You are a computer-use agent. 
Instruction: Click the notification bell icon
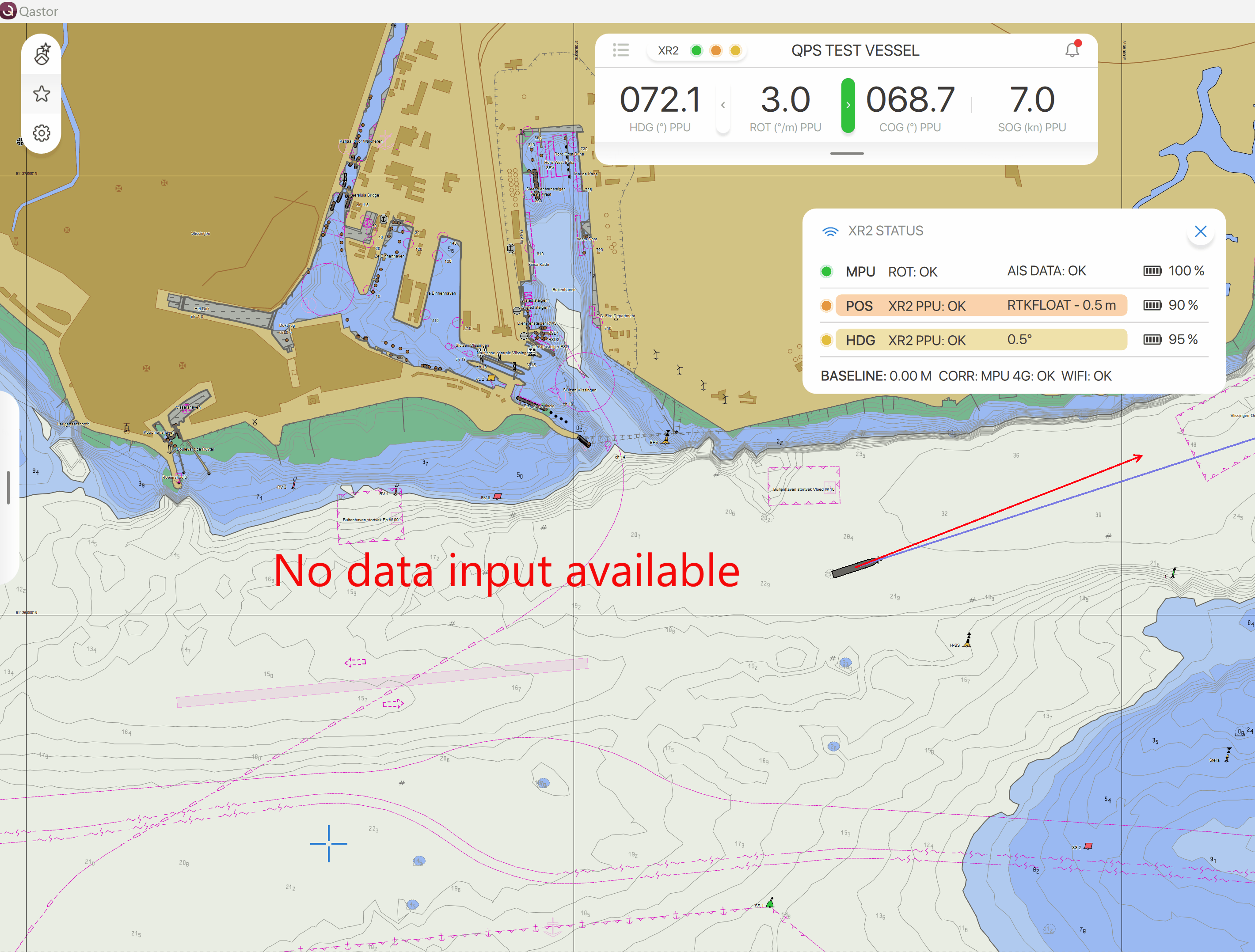coord(1072,50)
